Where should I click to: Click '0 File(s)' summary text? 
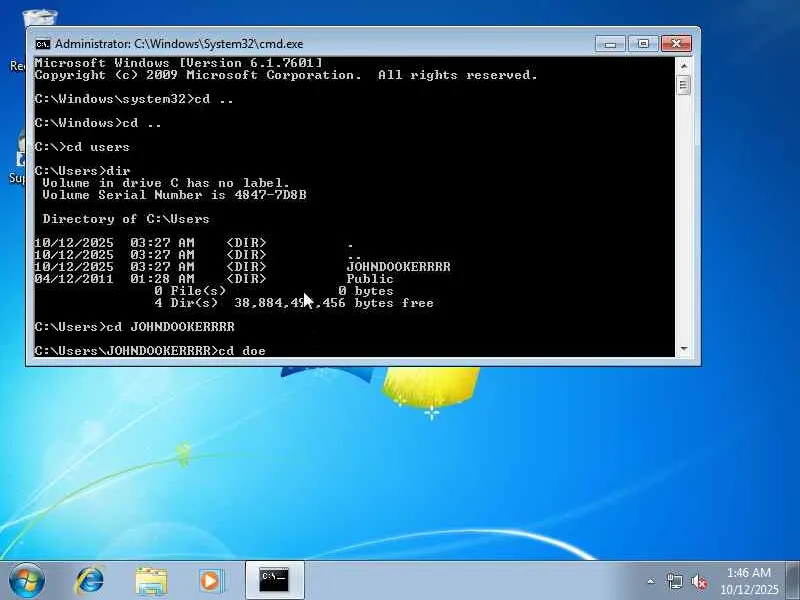[x=190, y=291]
